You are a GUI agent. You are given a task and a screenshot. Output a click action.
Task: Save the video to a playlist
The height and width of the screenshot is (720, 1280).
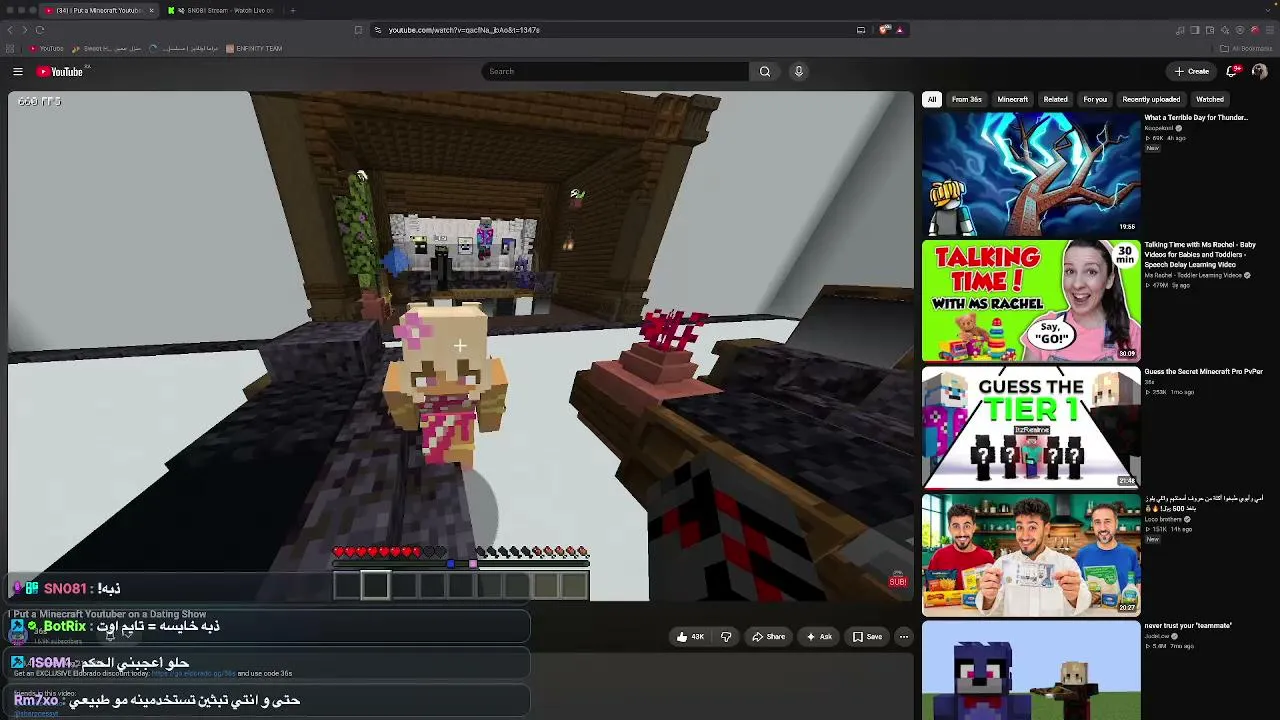pos(867,637)
